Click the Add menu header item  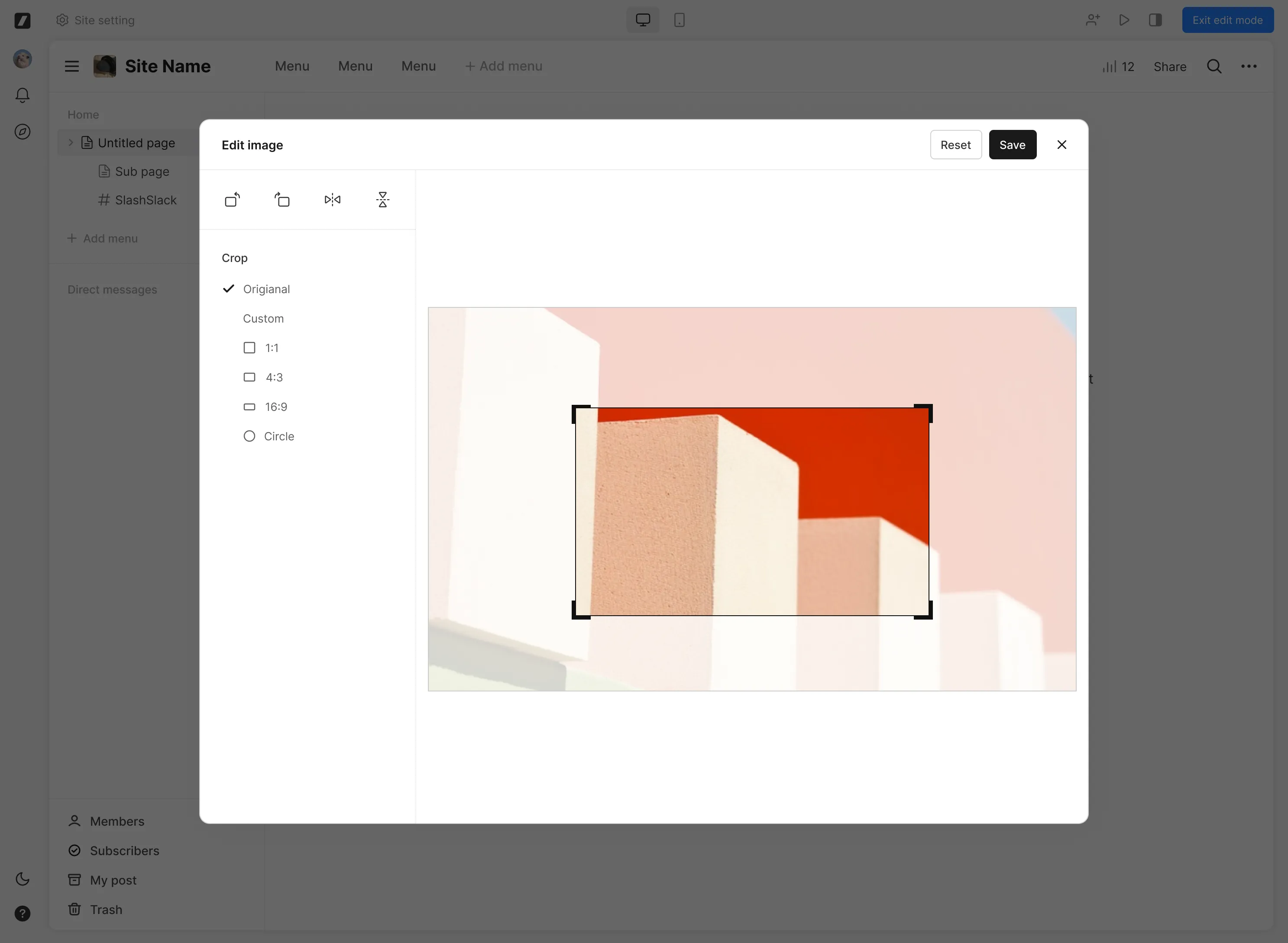coord(504,66)
